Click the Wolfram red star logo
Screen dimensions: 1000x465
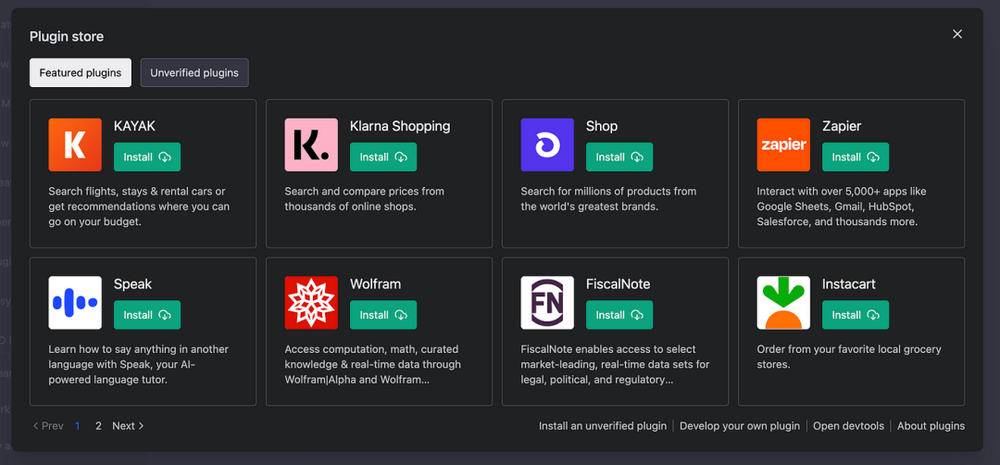coord(311,303)
